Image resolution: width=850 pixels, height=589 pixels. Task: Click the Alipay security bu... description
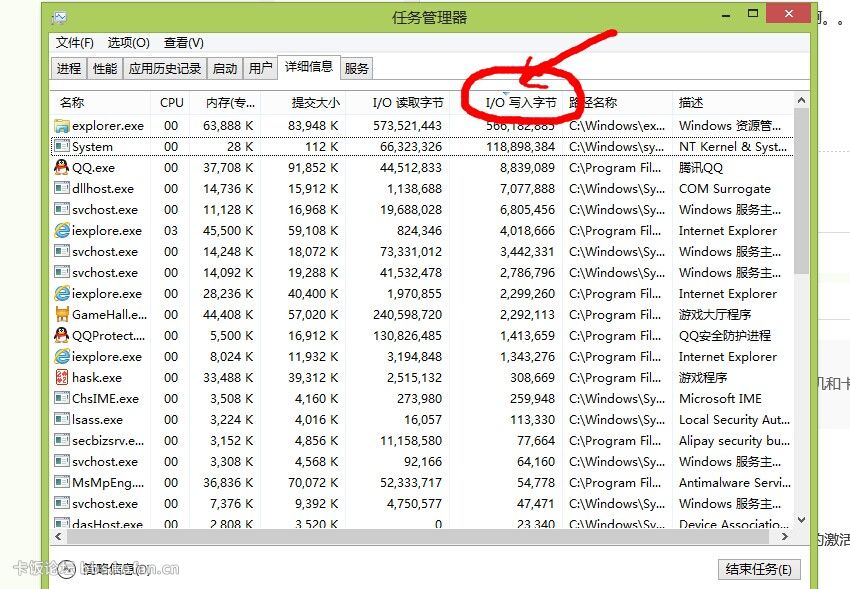tap(734, 441)
